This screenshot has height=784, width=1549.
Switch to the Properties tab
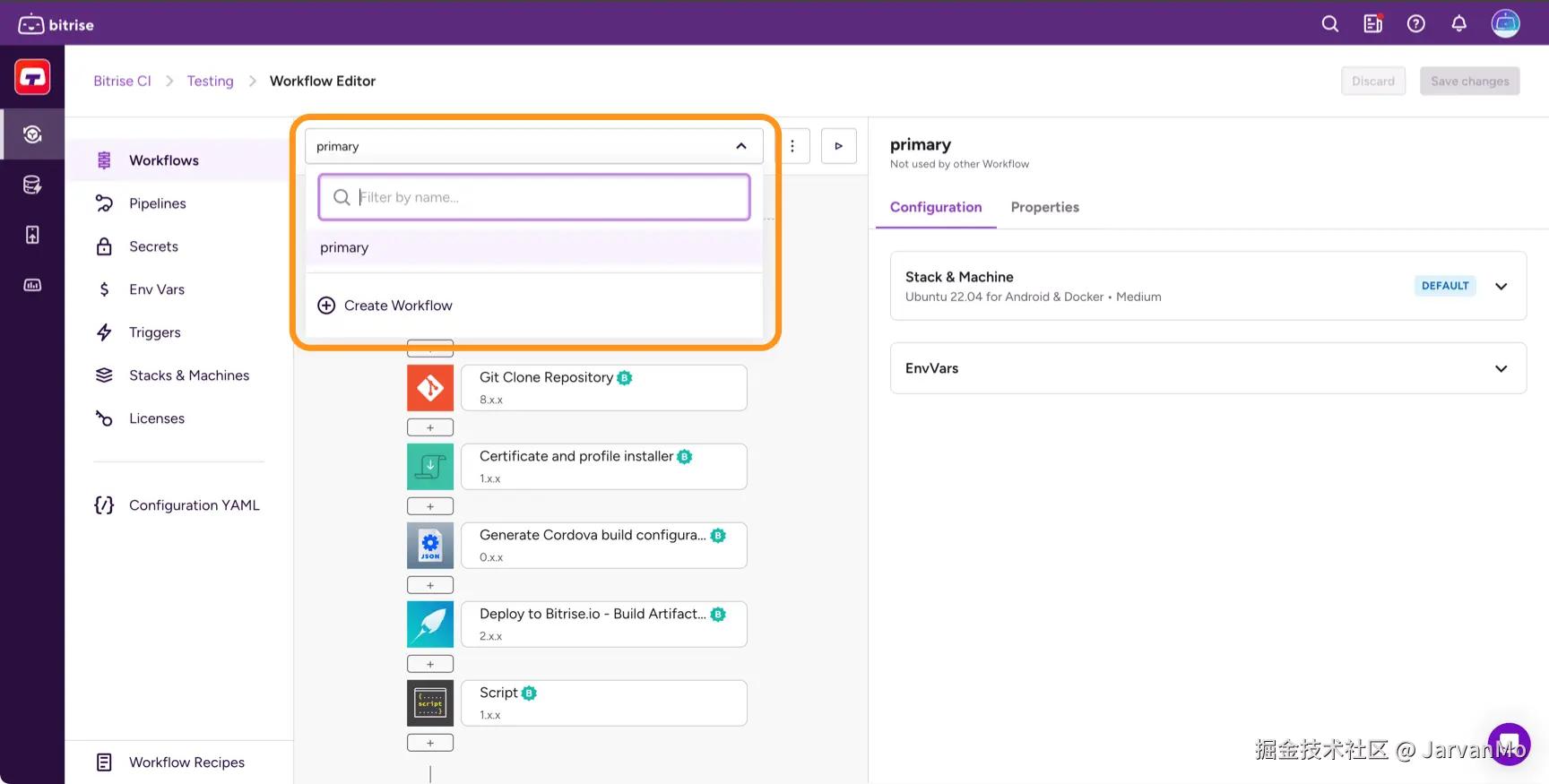coord(1044,207)
